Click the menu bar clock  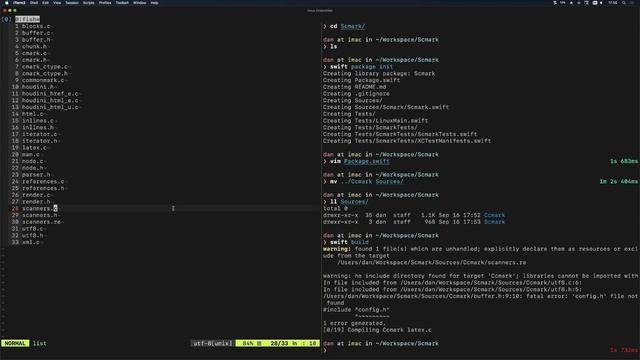point(613,3)
